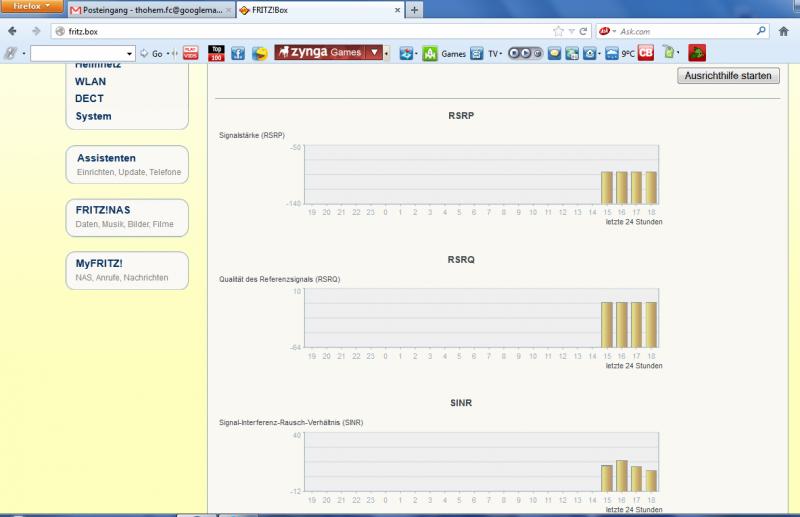
Task: Click the Qualität des Referenzsignals (RSRQ) label
Action: click(280, 279)
